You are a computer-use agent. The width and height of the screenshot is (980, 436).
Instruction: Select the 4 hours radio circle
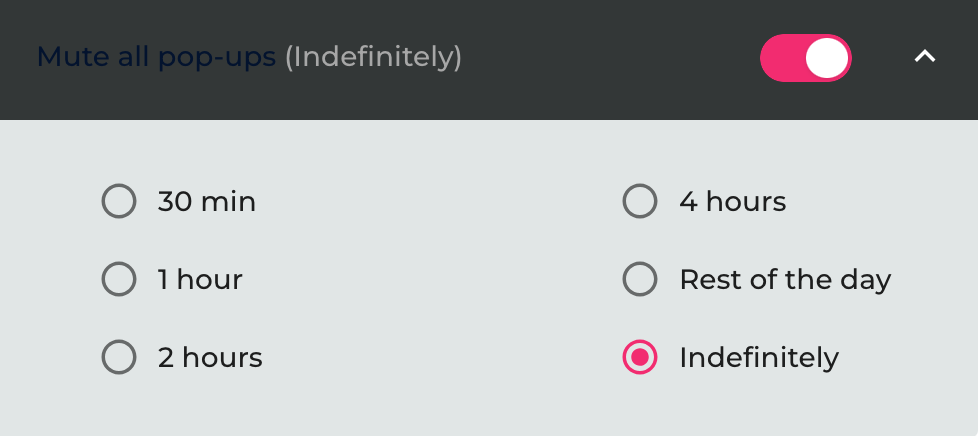click(x=640, y=202)
